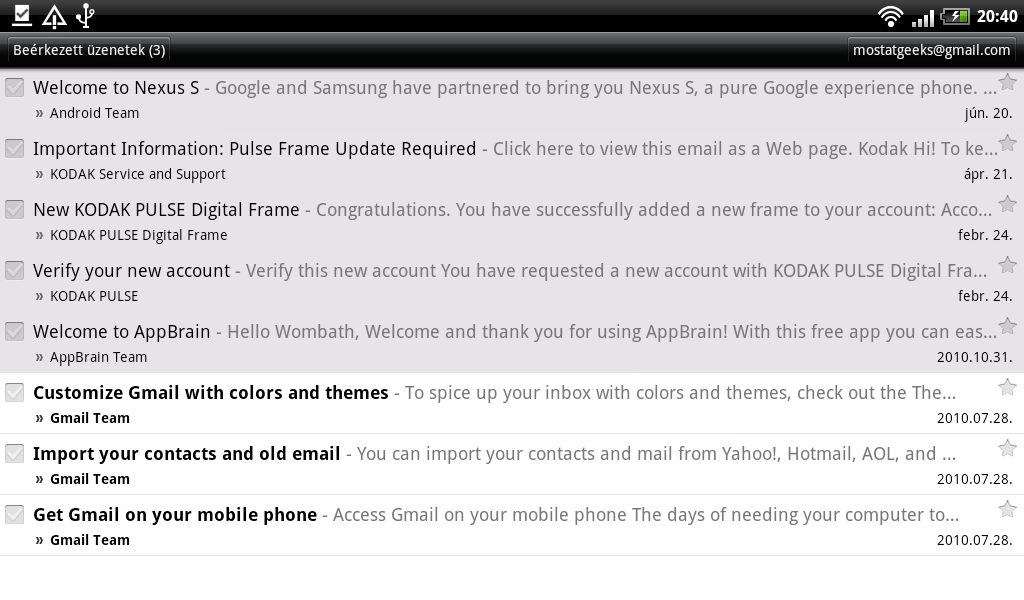
Task: Star the Verify your new account email
Action: [x=1007, y=265]
